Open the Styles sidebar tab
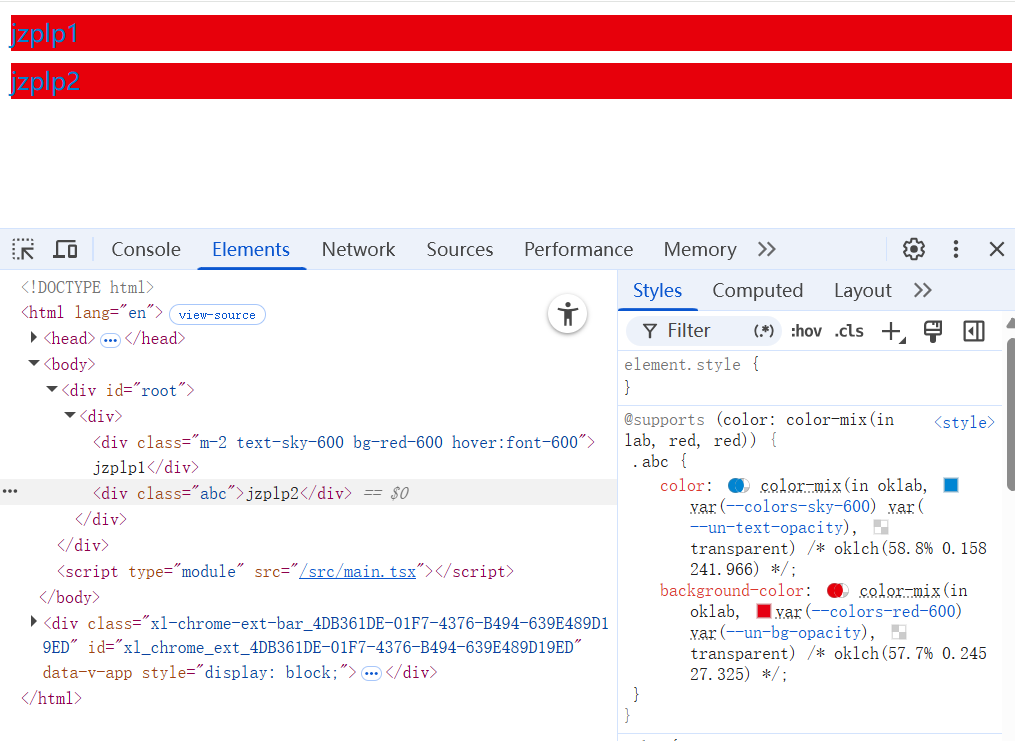 pyautogui.click(x=657, y=290)
